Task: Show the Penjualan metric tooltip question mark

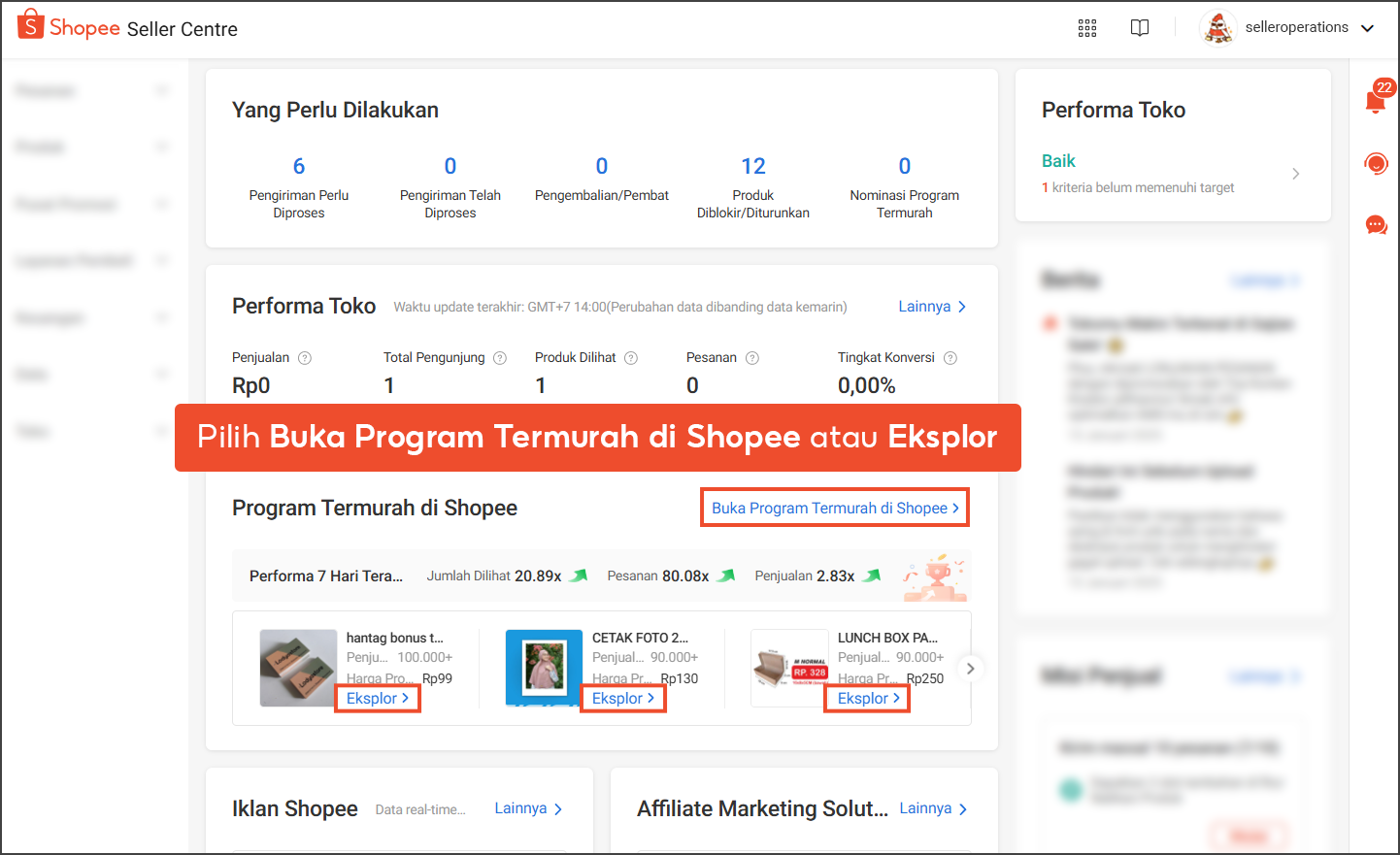Action: [304, 357]
